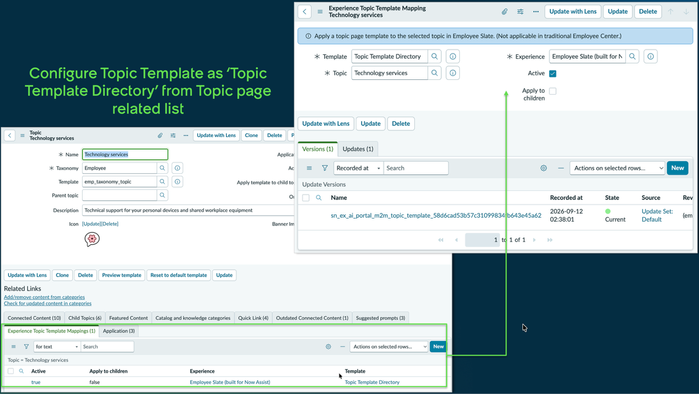The height and width of the screenshot is (394, 699).
Task: Open the Featured Content tab
Action: 128,318
